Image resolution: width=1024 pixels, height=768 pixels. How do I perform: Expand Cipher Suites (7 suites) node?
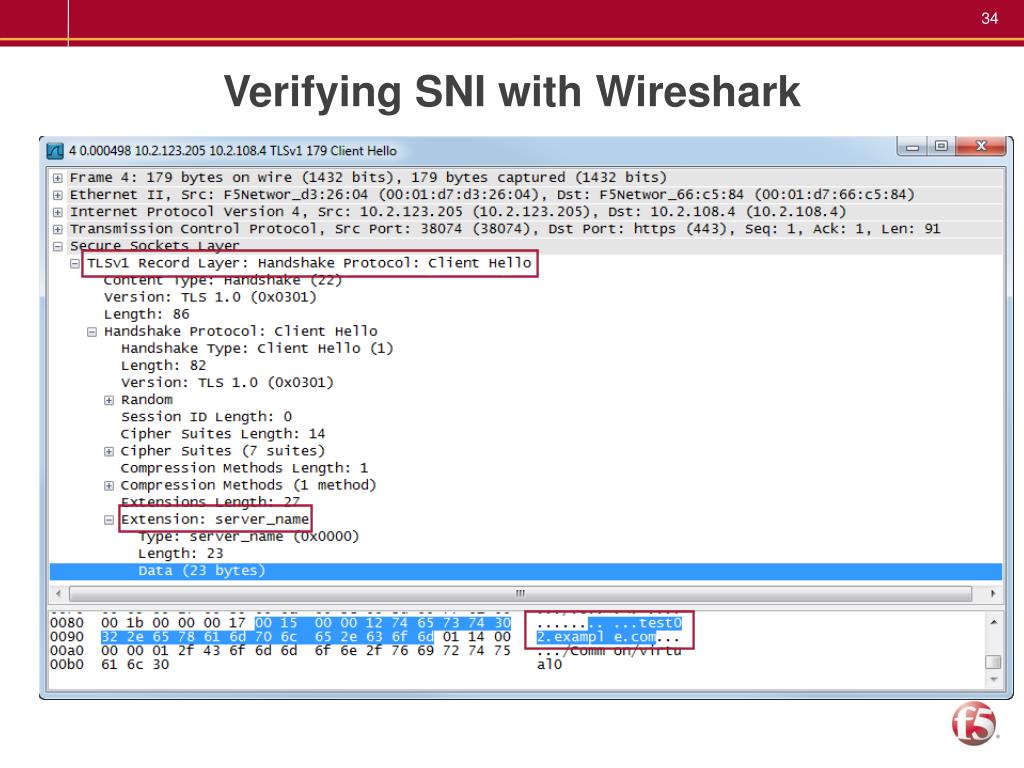[109, 451]
